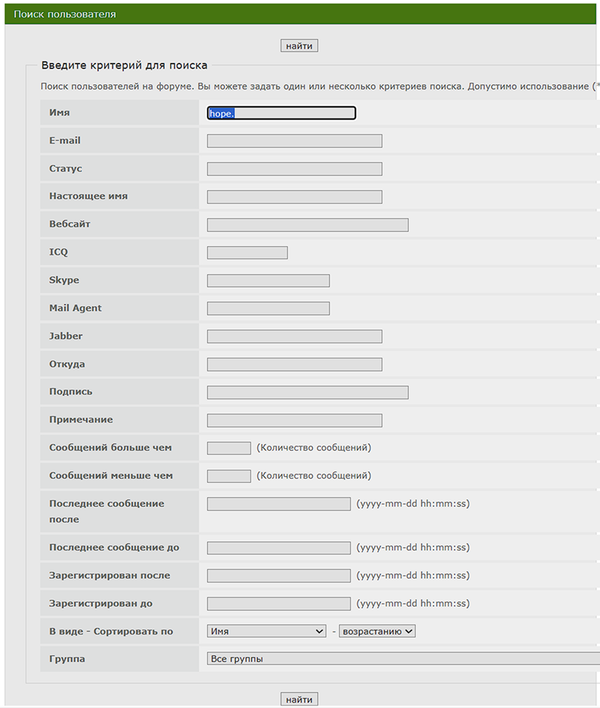The height and width of the screenshot is (708, 600).
Task: Focus the E-mail text field
Action: point(294,141)
